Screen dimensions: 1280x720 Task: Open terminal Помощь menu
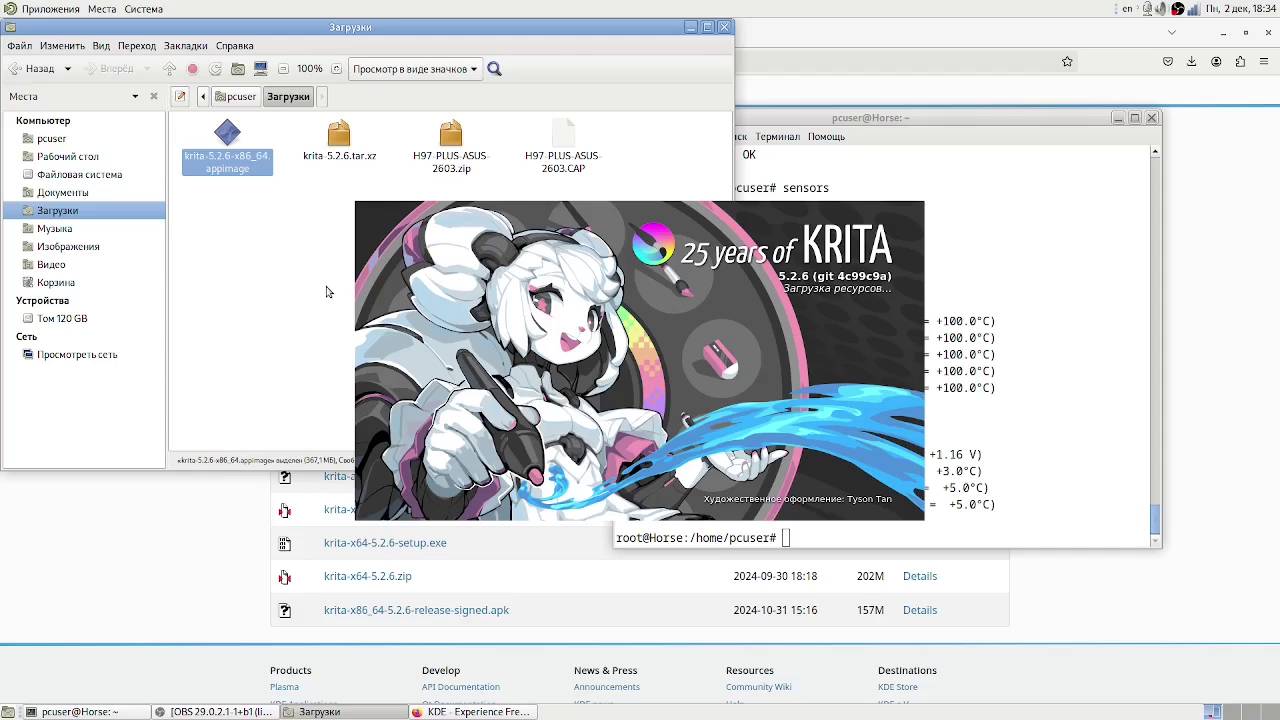click(826, 137)
